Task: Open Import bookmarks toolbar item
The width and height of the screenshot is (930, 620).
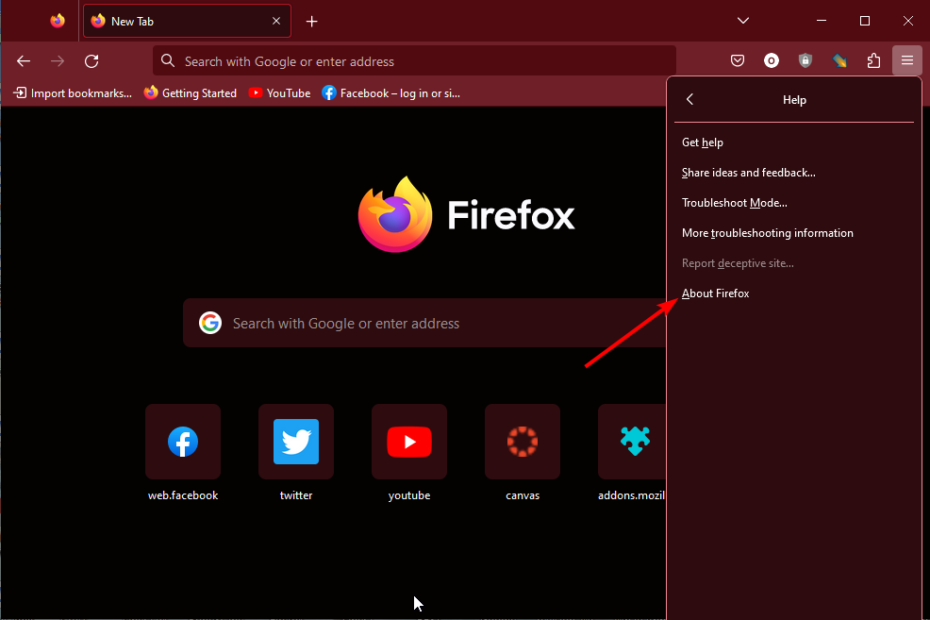Action: [72, 93]
